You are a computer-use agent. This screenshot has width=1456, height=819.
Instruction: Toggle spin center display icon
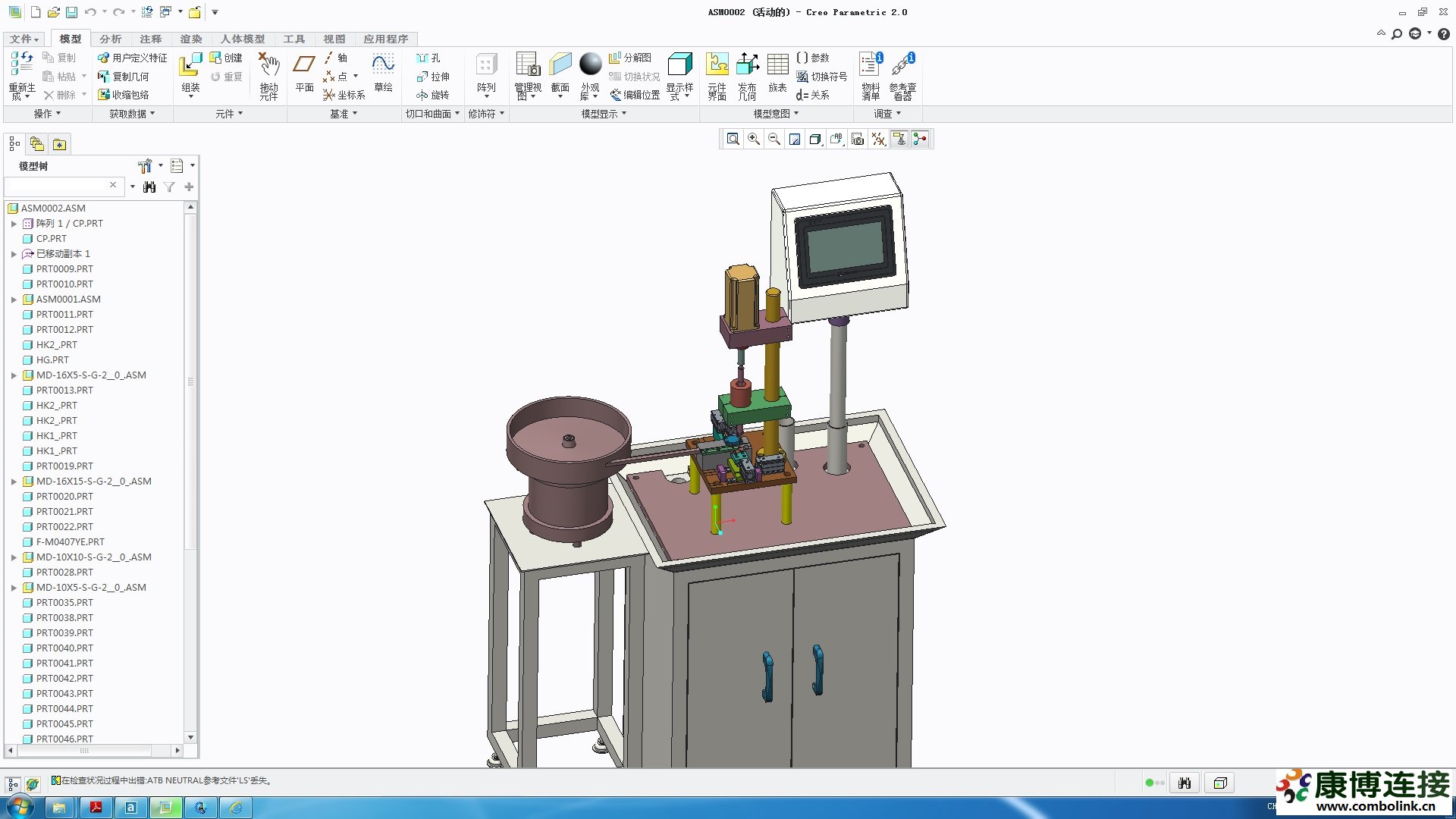click(919, 140)
